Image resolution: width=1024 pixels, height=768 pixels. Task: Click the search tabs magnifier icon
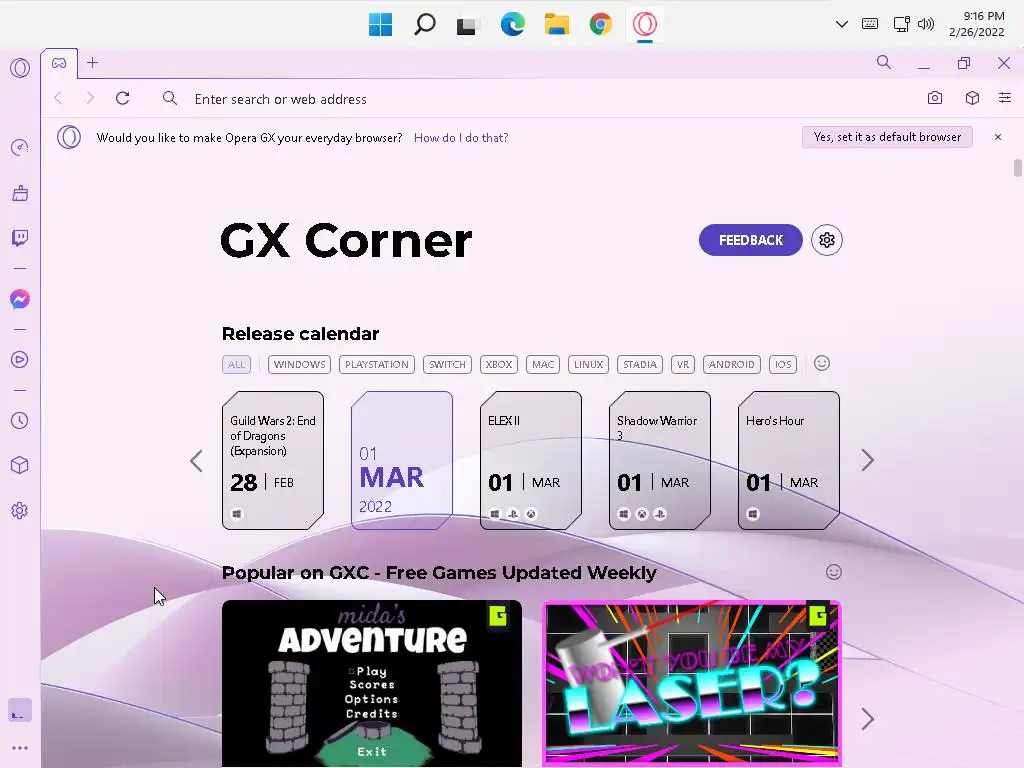click(x=884, y=63)
